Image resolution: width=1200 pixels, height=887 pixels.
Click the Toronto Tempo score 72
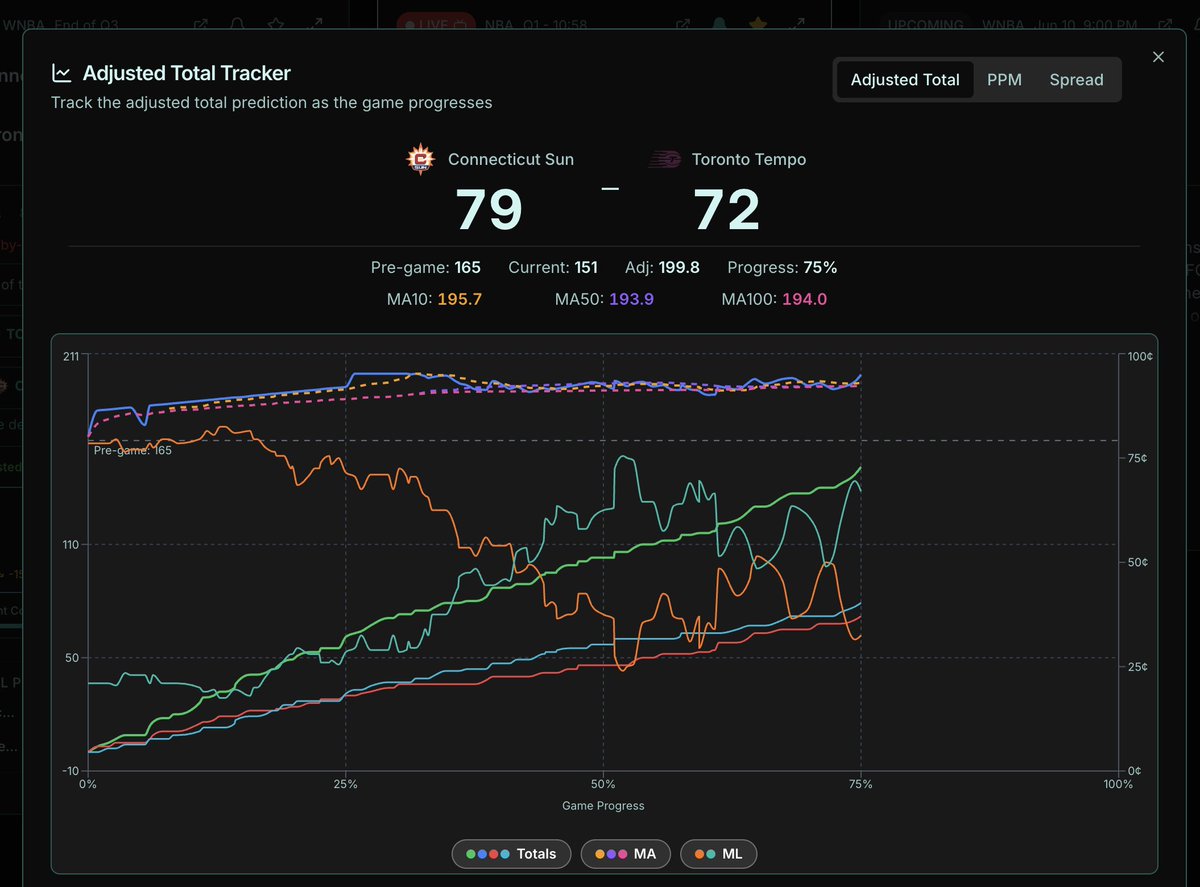coord(727,211)
